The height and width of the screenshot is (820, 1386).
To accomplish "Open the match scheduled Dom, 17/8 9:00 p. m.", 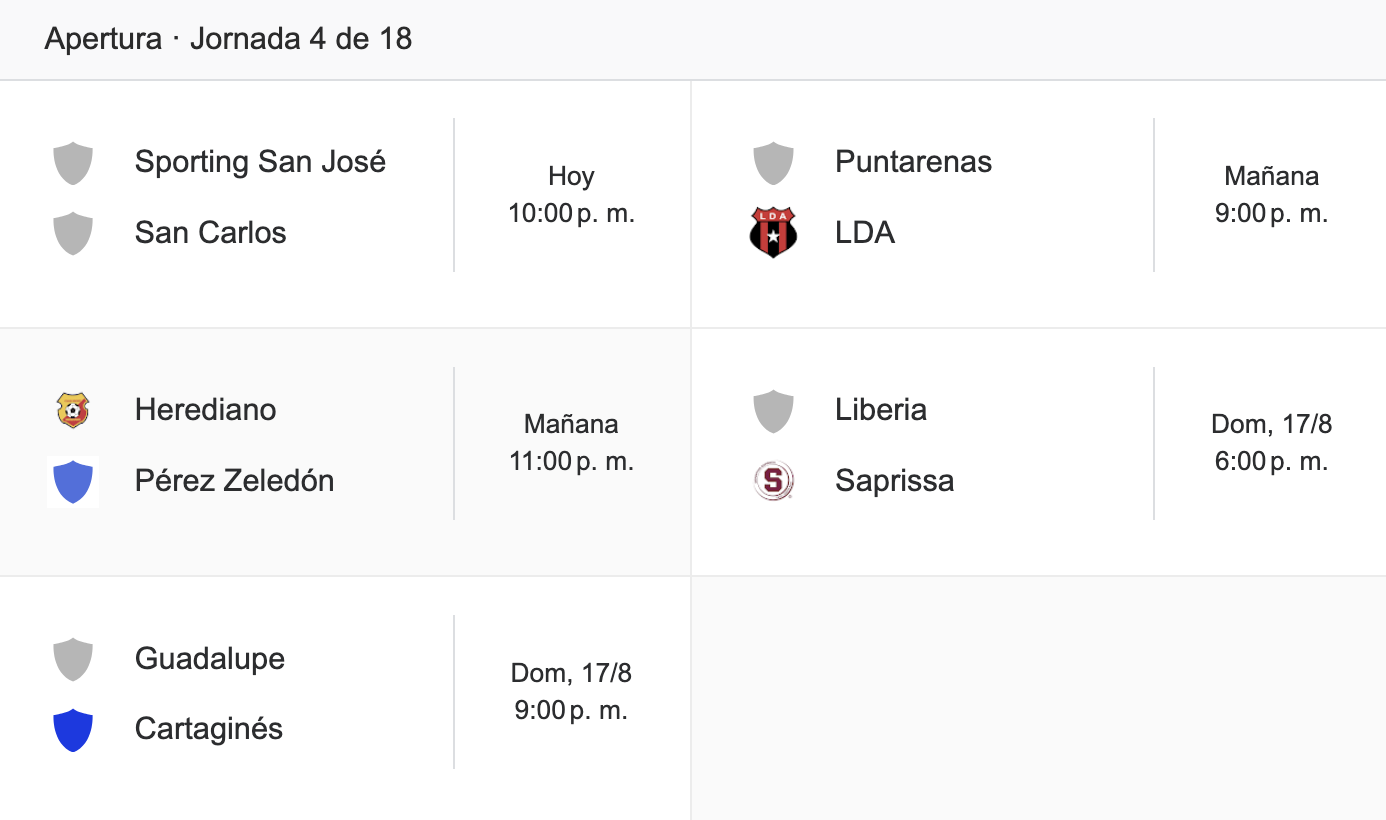I will 345,699.
